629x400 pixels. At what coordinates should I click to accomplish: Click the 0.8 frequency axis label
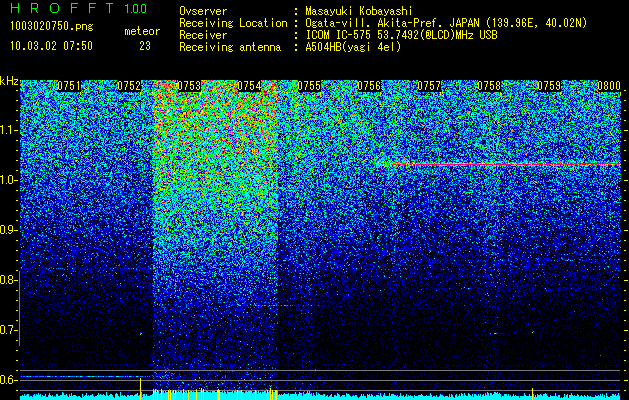click(x=8, y=280)
